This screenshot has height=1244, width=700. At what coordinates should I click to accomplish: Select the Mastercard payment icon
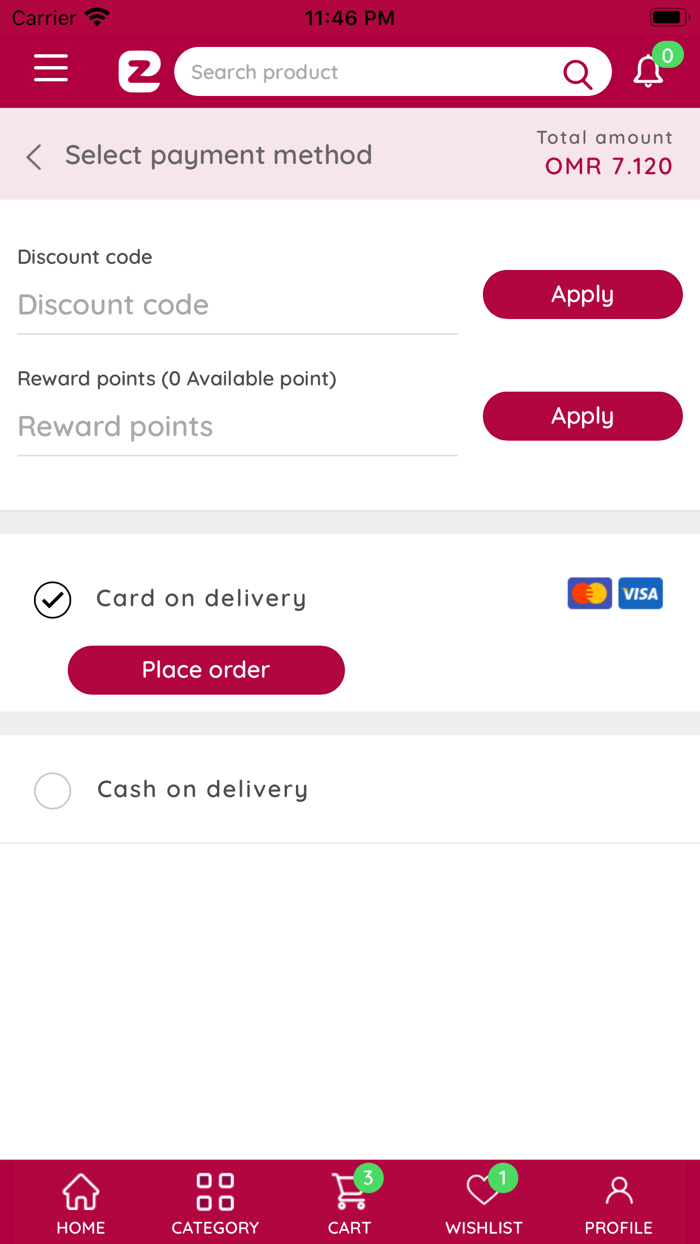(x=589, y=593)
